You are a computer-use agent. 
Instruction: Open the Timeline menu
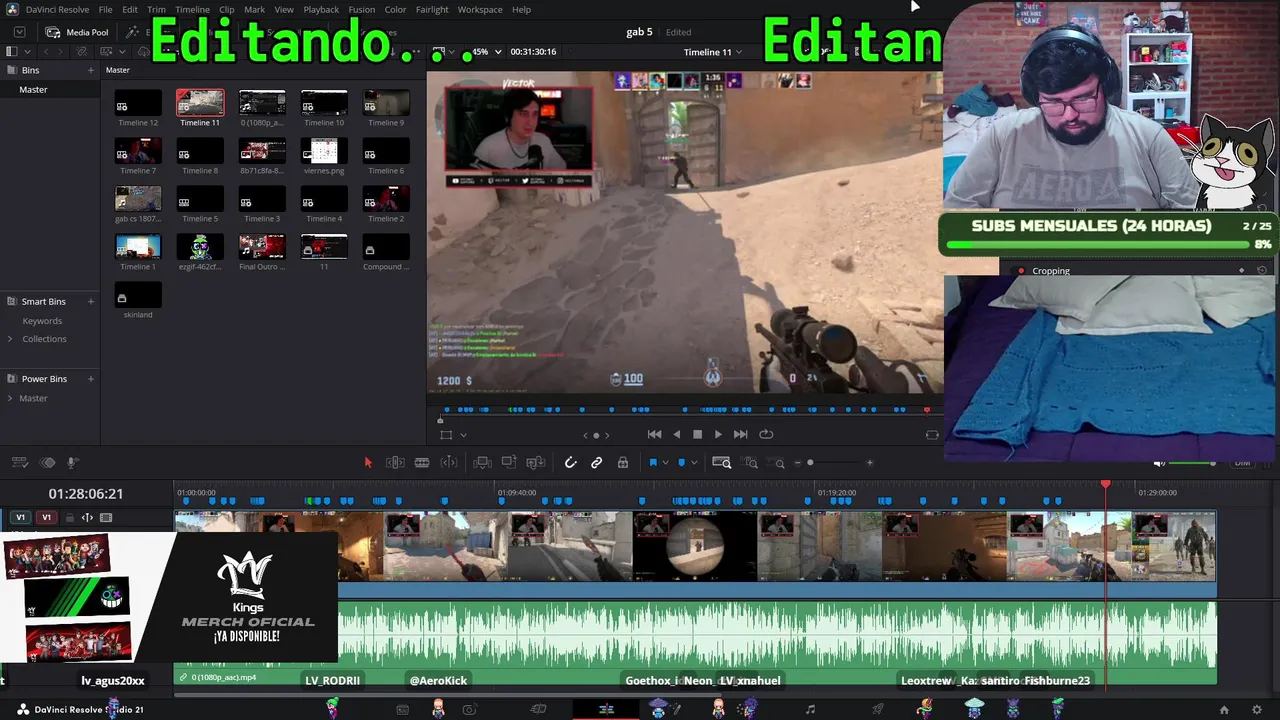[x=192, y=9]
